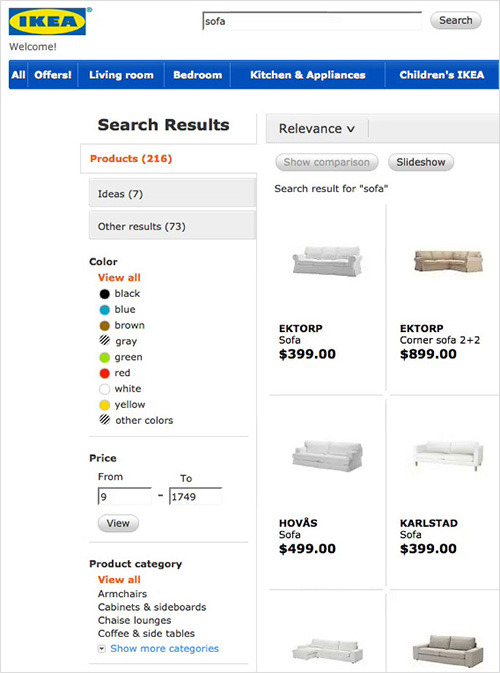Expand Show more categories arrow
The image size is (500, 673).
pyautogui.click(x=101, y=649)
